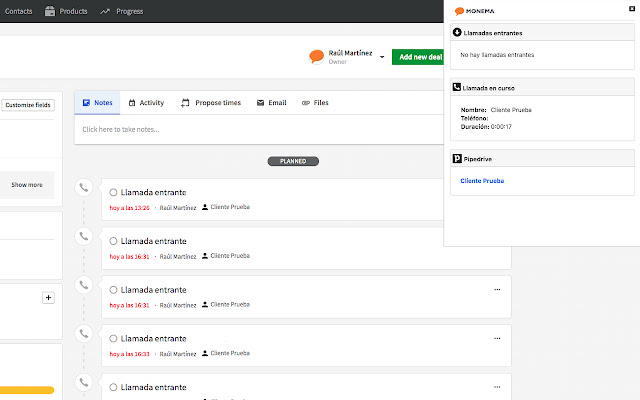The width and height of the screenshot is (640, 400).
Task: Close the Monema panel
Action: coord(632,9)
